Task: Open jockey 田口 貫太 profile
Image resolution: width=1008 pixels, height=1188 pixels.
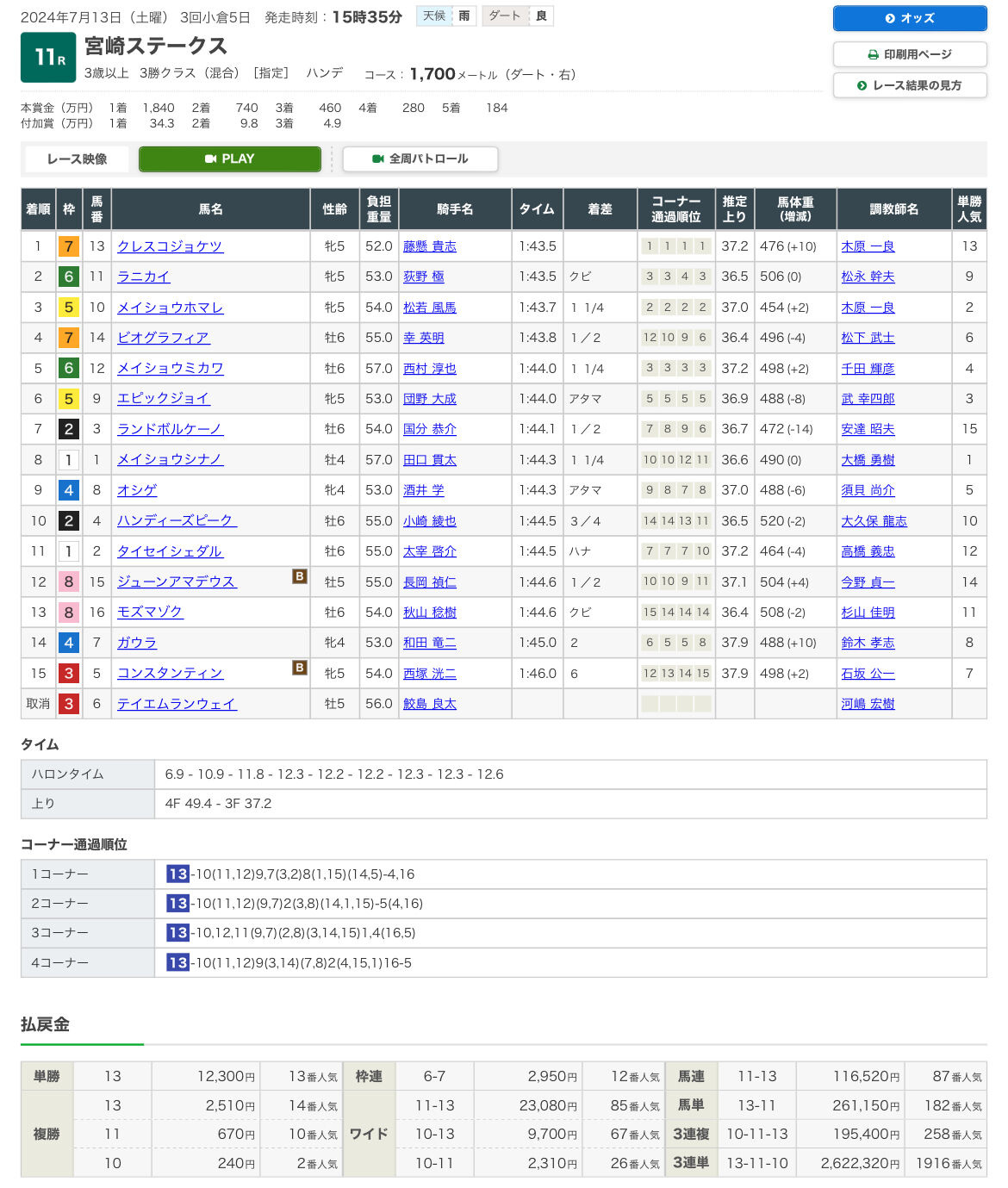Action: pos(430,460)
